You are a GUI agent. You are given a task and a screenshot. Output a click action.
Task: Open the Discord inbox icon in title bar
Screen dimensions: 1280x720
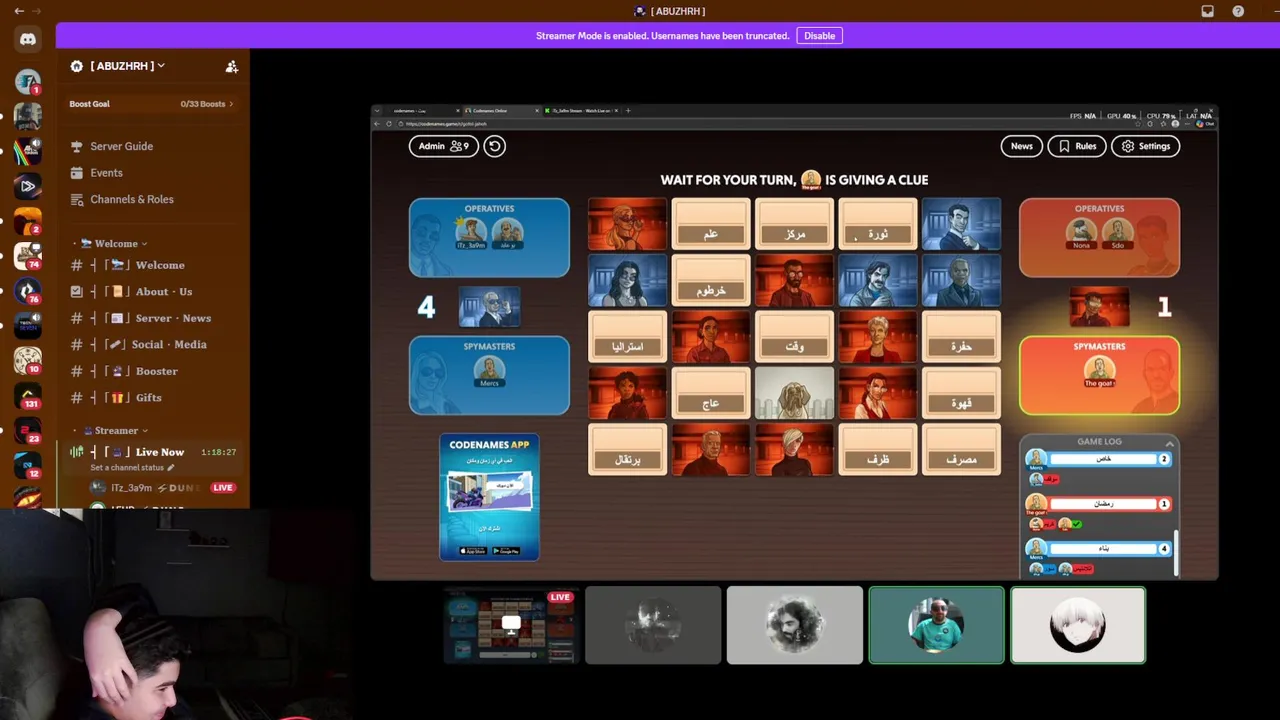tap(1207, 11)
